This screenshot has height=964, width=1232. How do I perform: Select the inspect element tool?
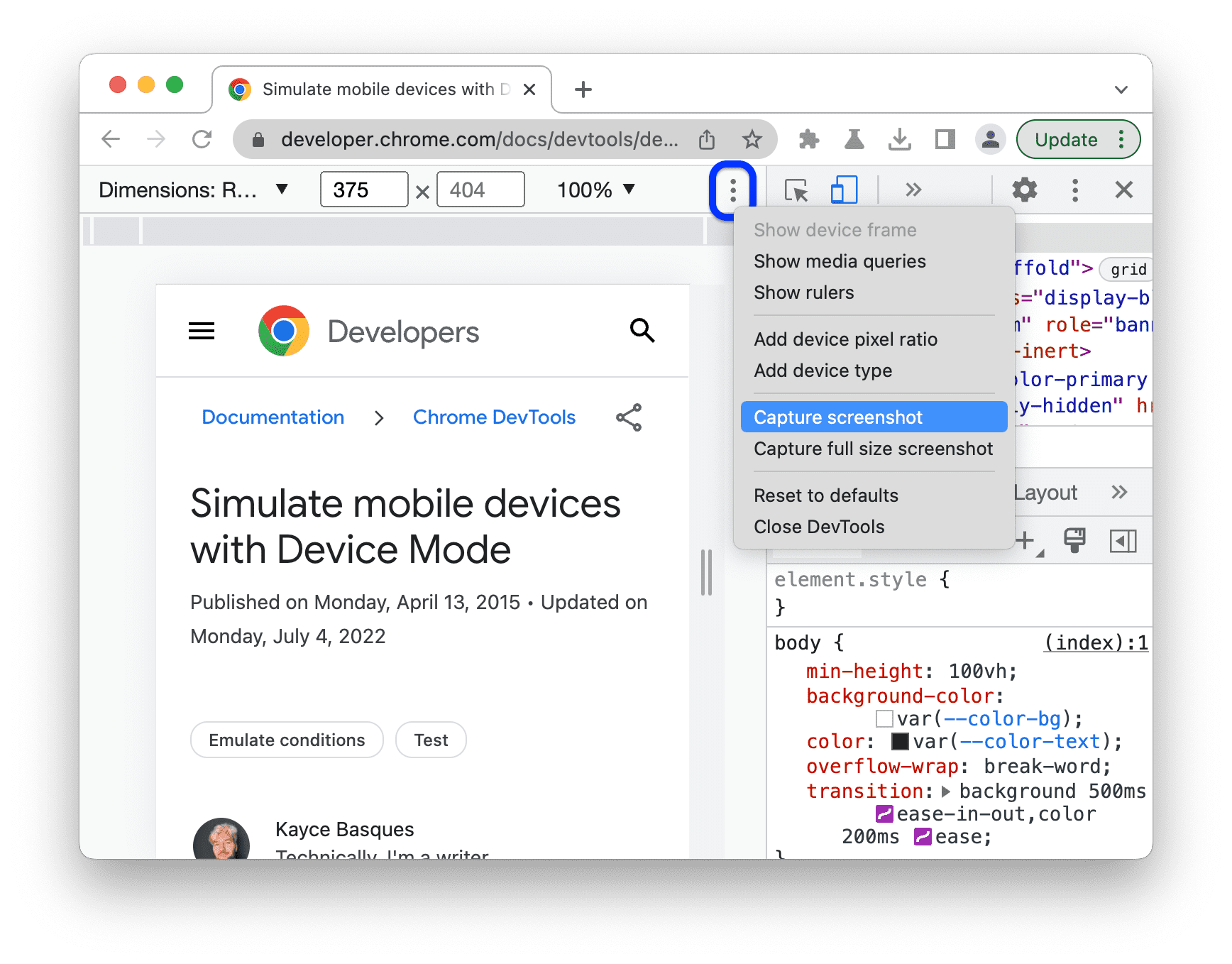(796, 190)
